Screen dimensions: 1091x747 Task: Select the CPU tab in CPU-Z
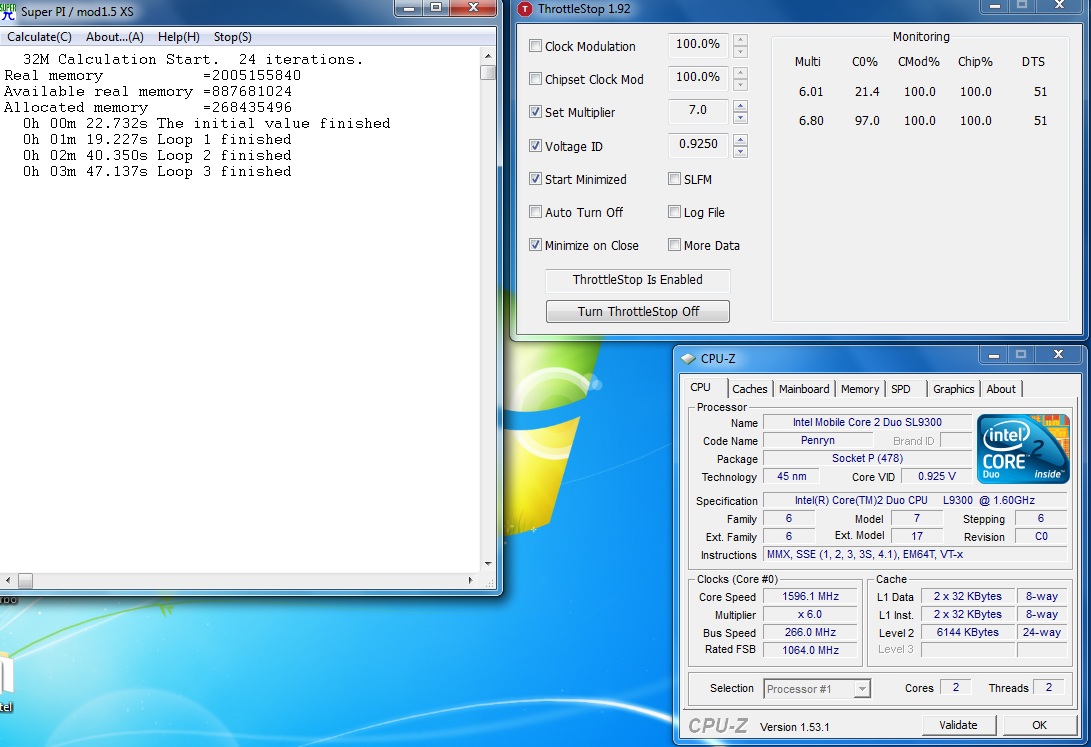[704, 387]
